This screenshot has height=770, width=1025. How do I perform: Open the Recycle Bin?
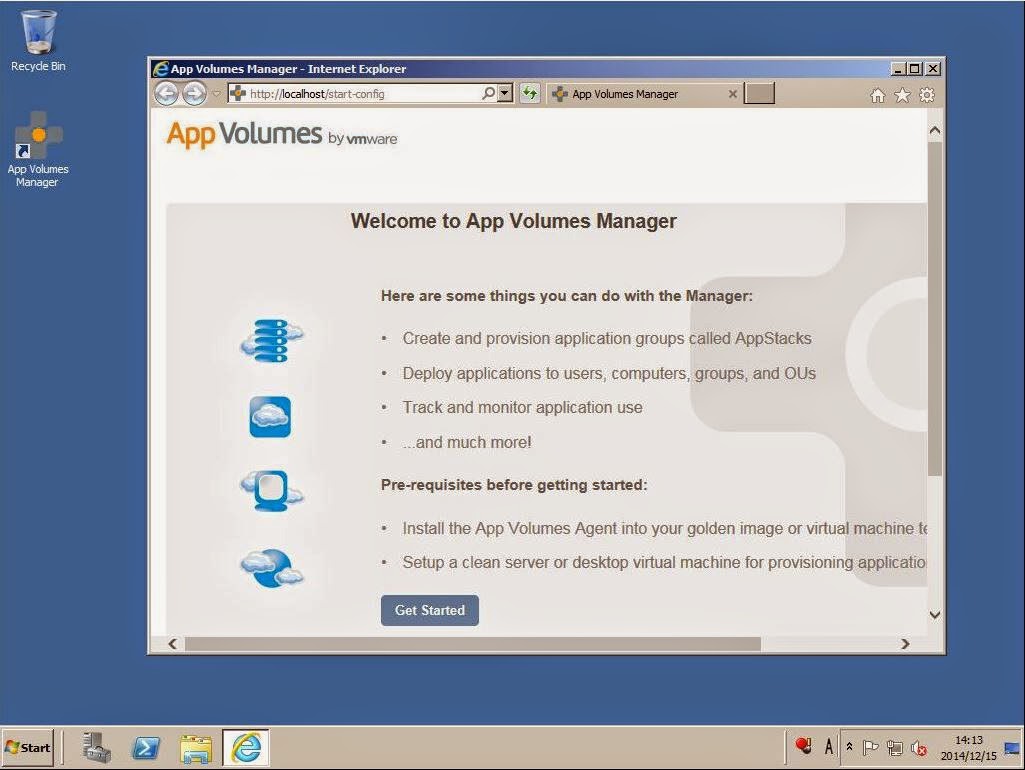coord(37,35)
